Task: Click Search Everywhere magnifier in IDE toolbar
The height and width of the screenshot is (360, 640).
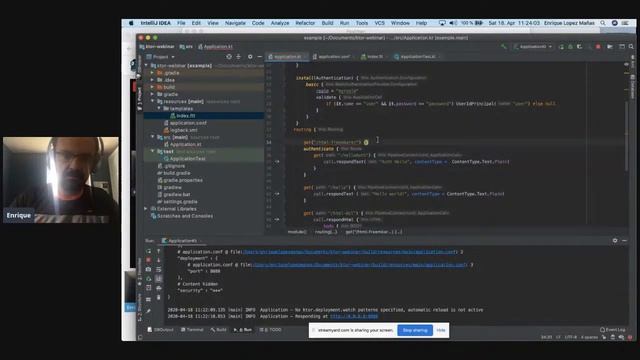Action: pyautogui.click(x=631, y=47)
